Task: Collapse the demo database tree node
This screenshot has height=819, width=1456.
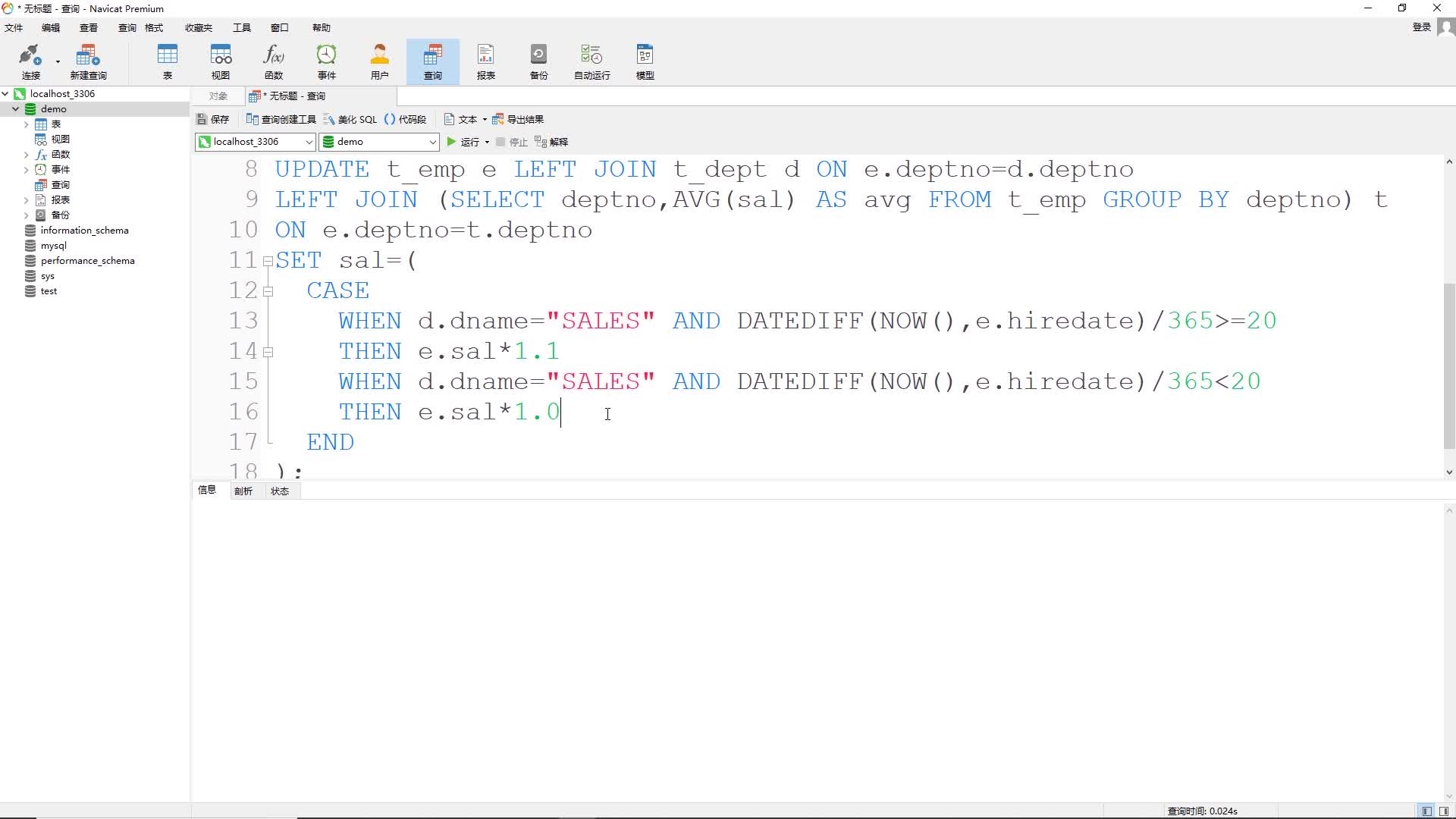Action: point(15,109)
